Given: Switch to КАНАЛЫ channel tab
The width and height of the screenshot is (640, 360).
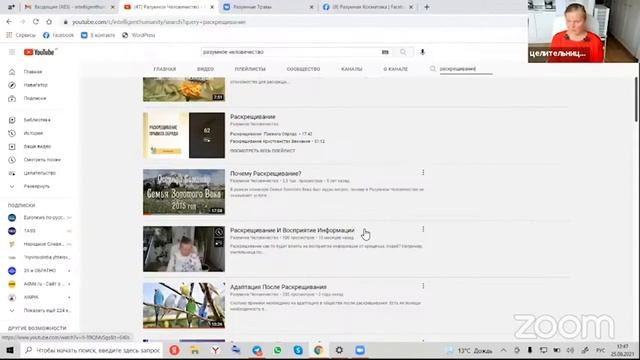Looking at the screenshot, I should 351,69.
